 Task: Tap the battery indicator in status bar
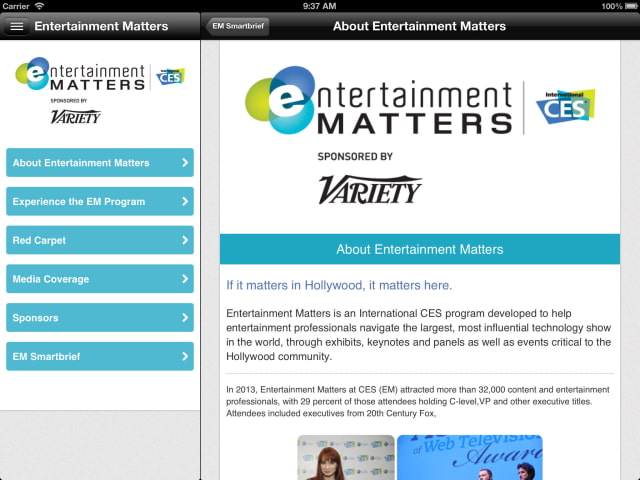click(x=631, y=6)
